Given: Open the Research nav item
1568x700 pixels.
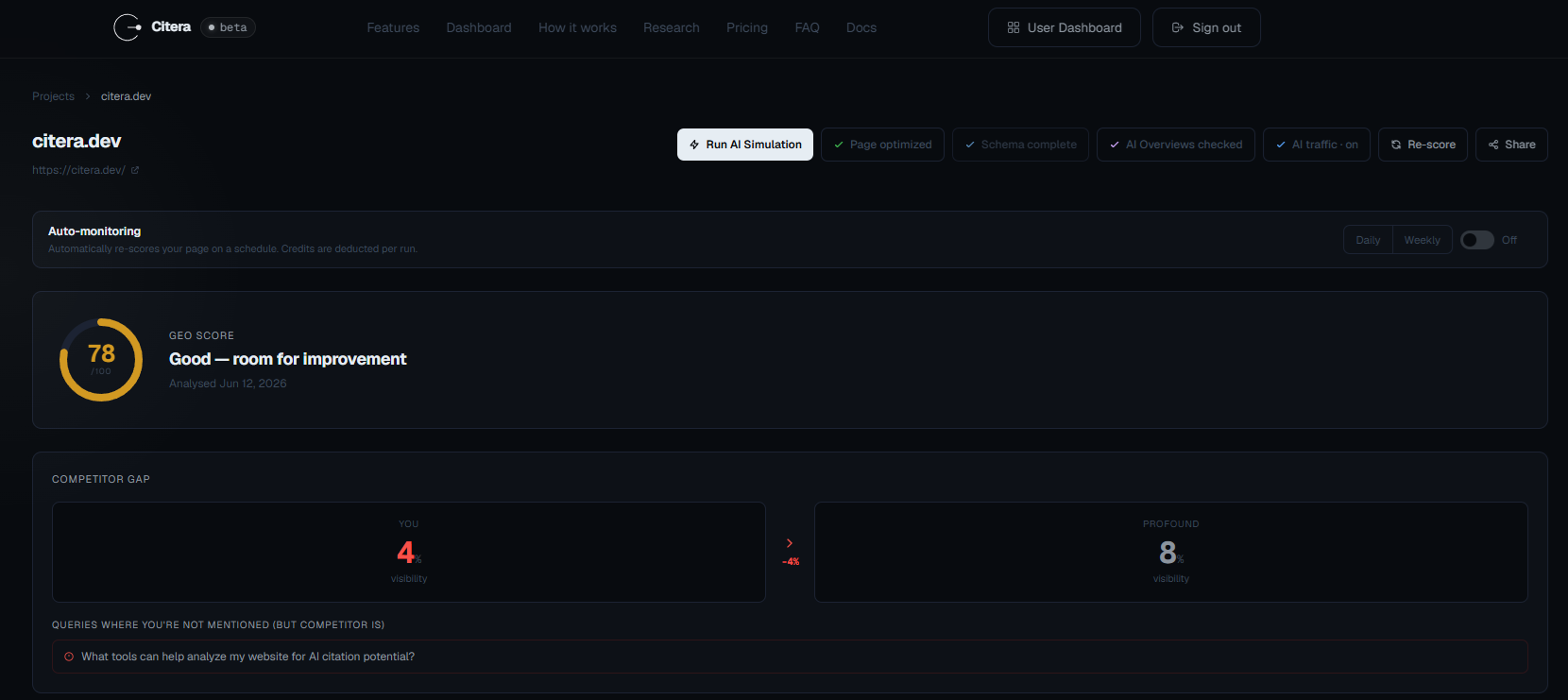Looking at the screenshot, I should pos(672,27).
